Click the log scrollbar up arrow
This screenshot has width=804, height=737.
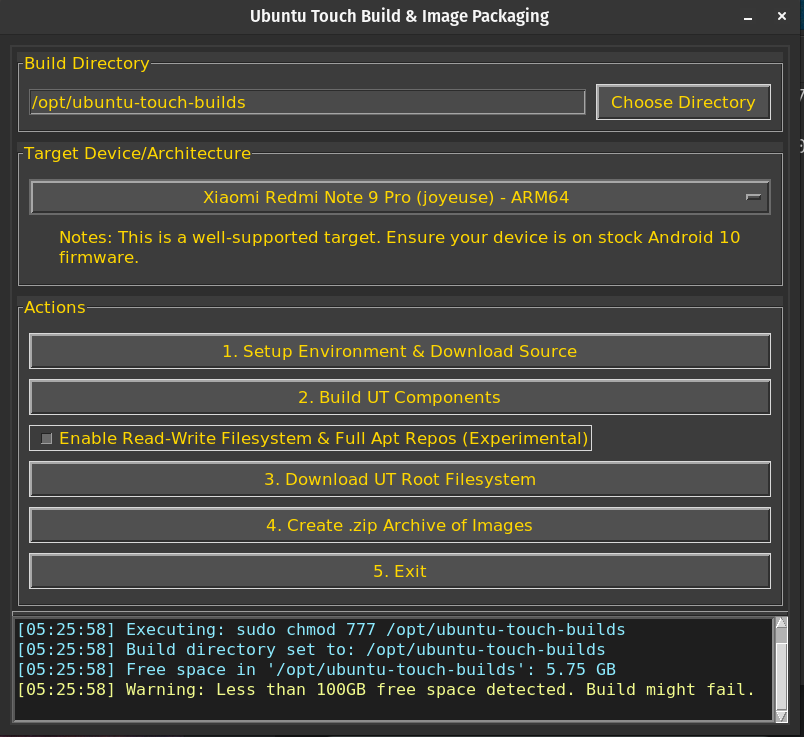point(781,623)
